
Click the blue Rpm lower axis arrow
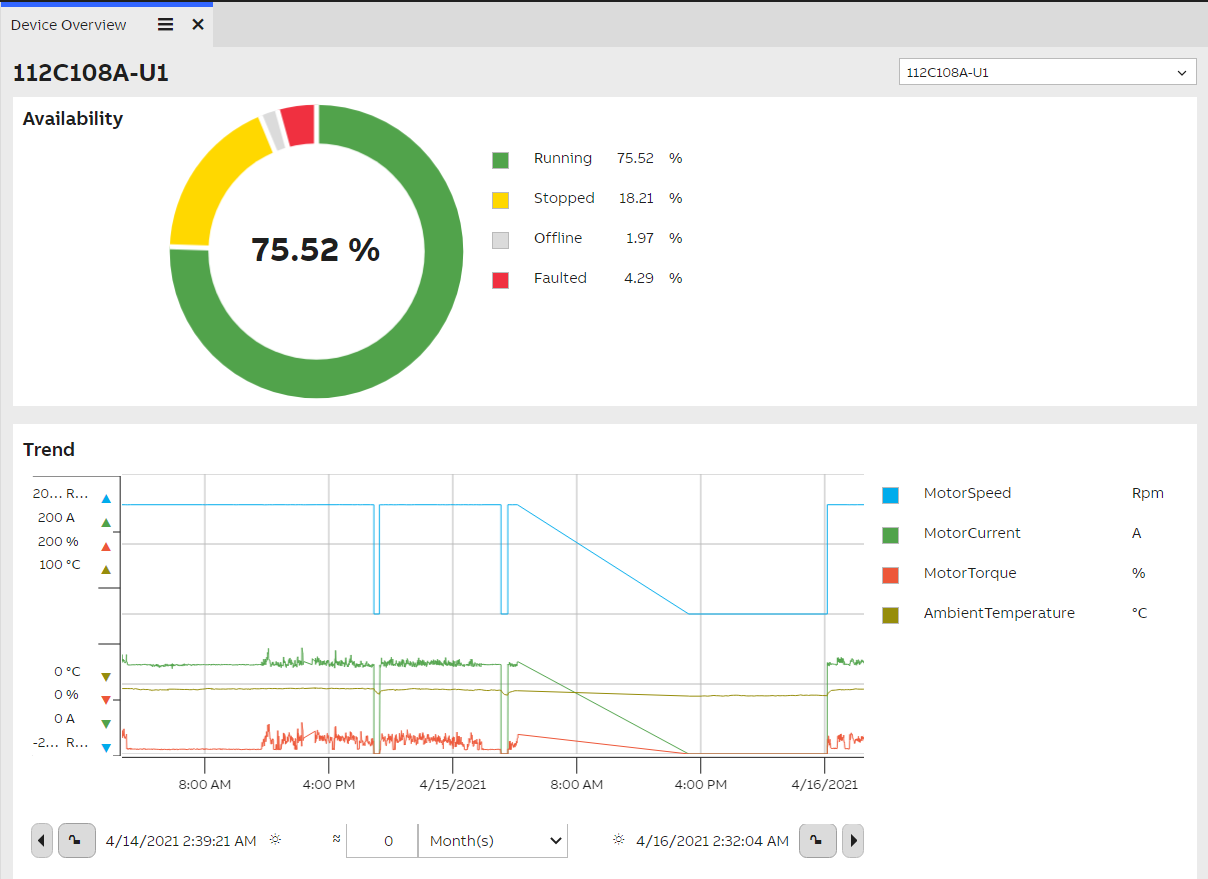[106, 747]
